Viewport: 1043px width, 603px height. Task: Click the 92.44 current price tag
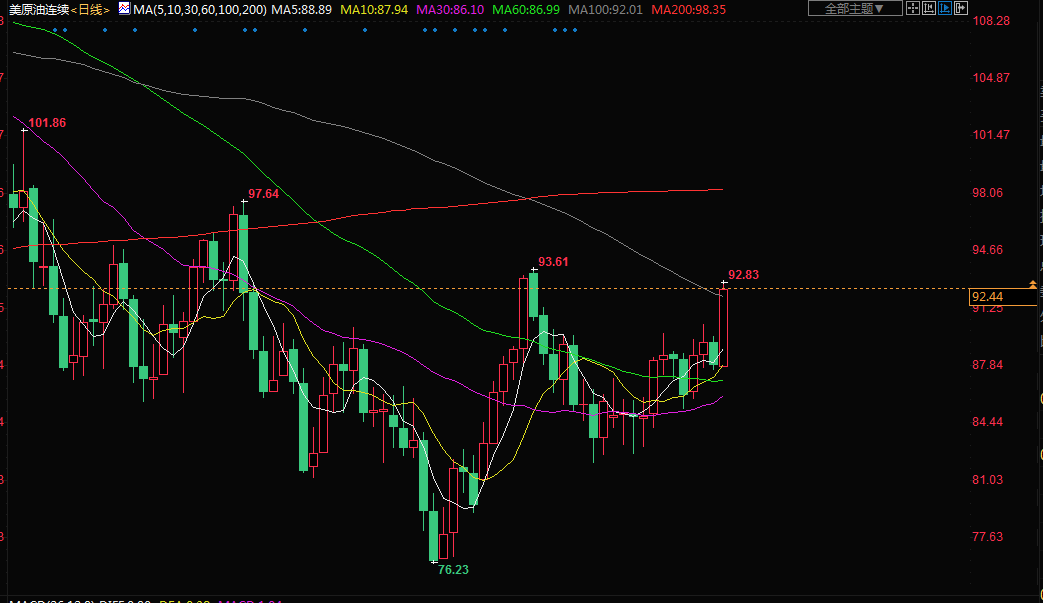point(987,297)
